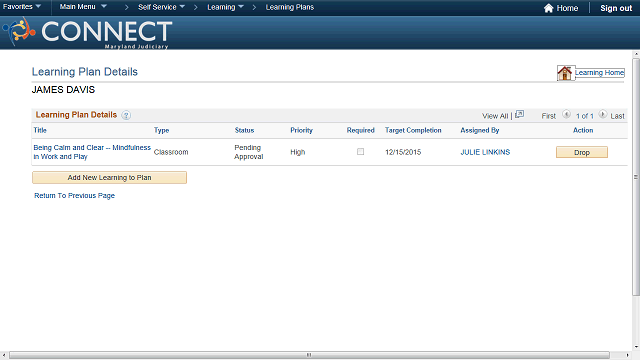Click the Action column header
The image size is (640, 360).
(583, 130)
